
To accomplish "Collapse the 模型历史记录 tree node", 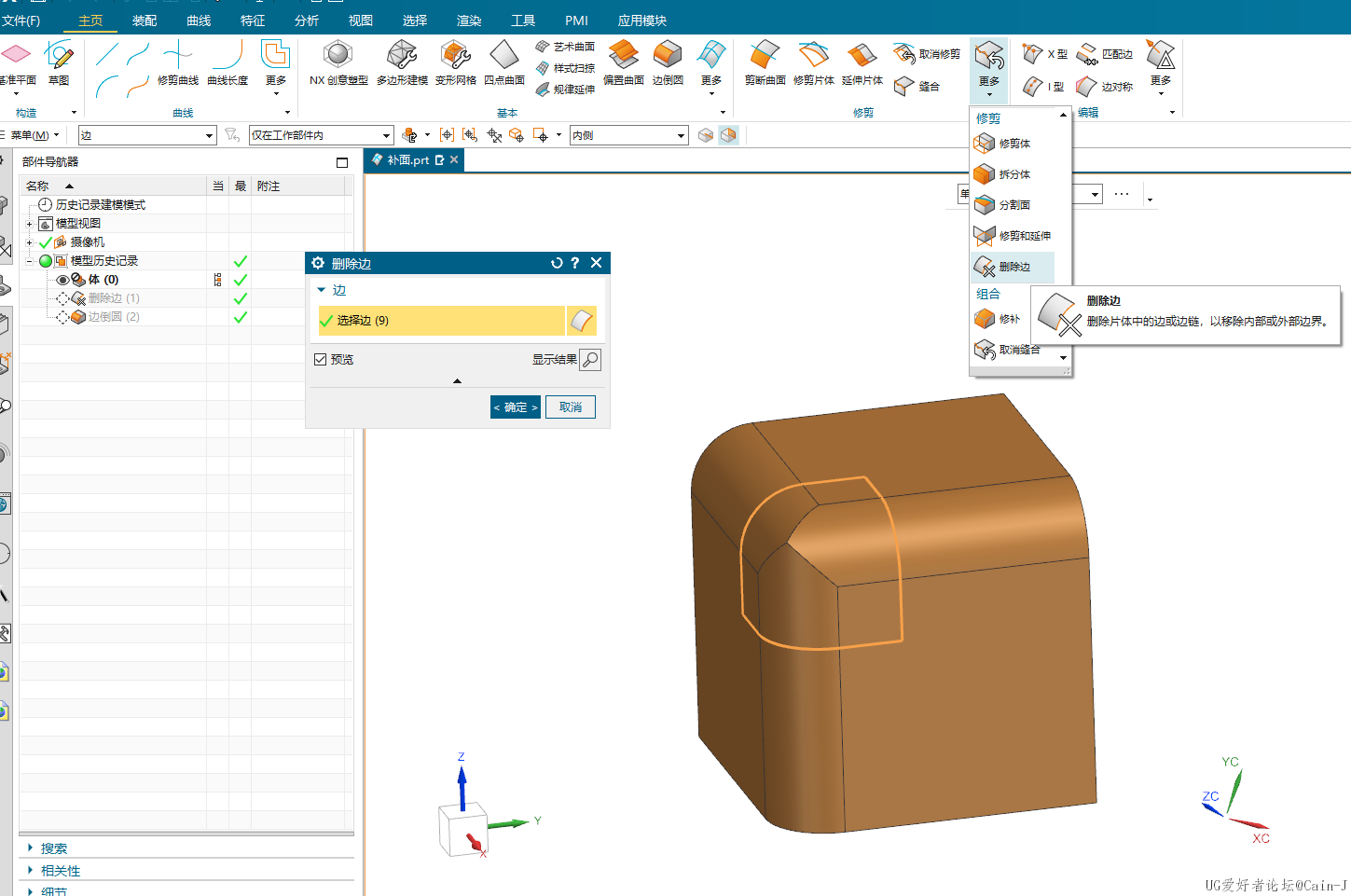I will point(29,261).
